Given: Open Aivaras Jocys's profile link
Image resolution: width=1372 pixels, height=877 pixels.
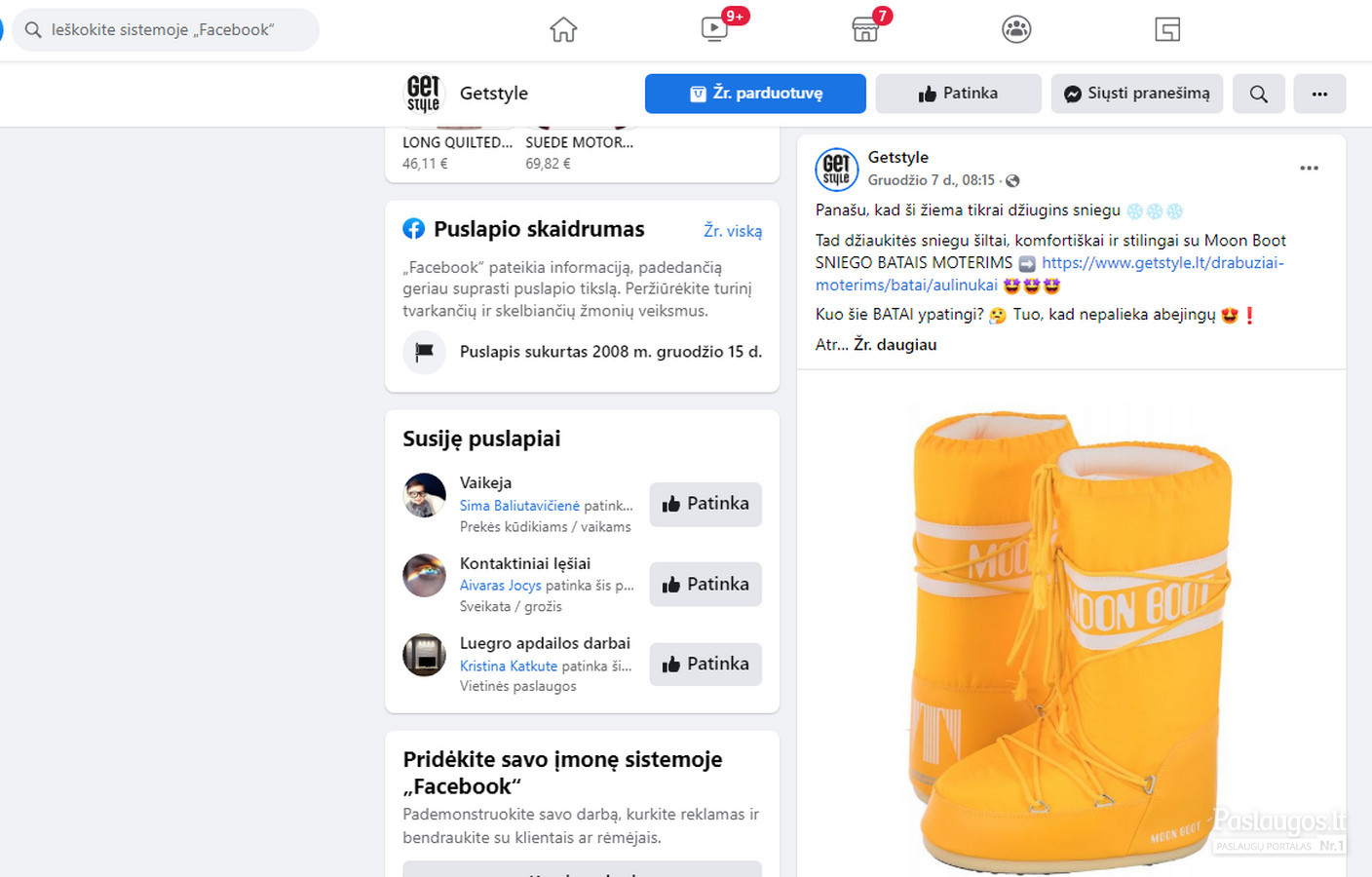Looking at the screenshot, I should 500,586.
